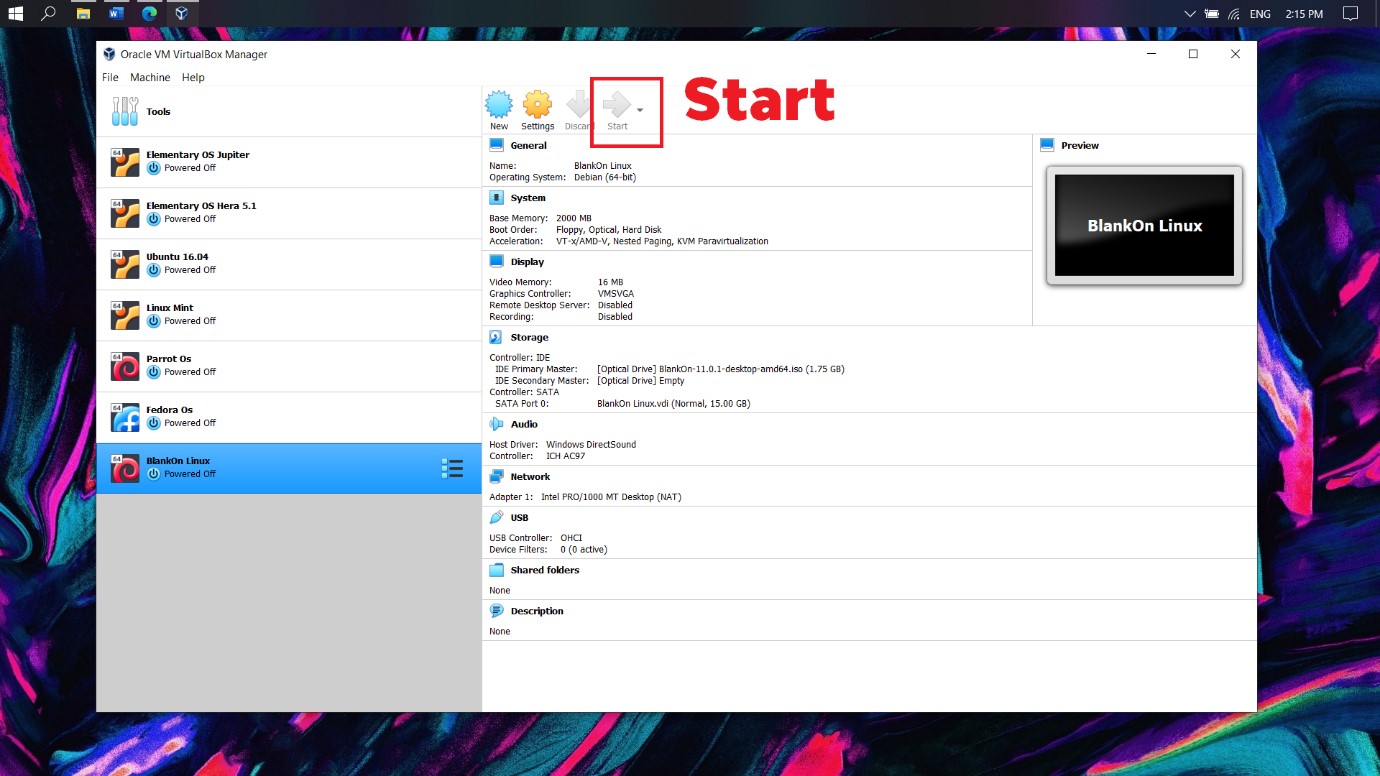Click the Audio speaker icon
The height and width of the screenshot is (776, 1380).
pyautogui.click(x=496, y=425)
